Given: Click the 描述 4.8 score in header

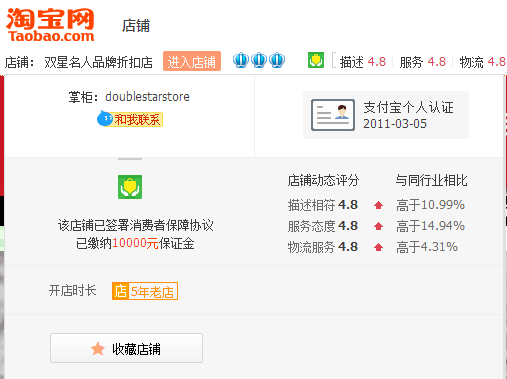Looking at the screenshot, I should click(363, 62).
